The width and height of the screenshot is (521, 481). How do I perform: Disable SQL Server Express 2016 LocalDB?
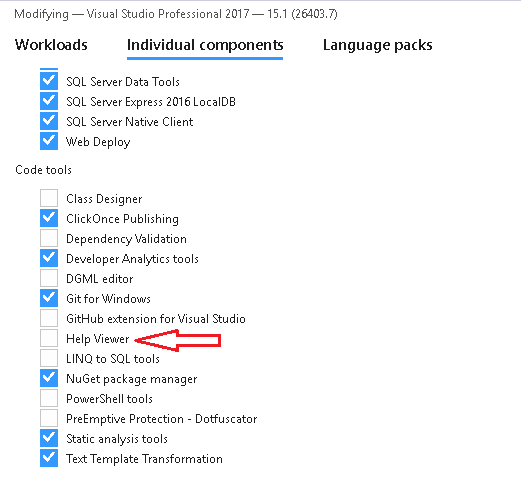49,101
